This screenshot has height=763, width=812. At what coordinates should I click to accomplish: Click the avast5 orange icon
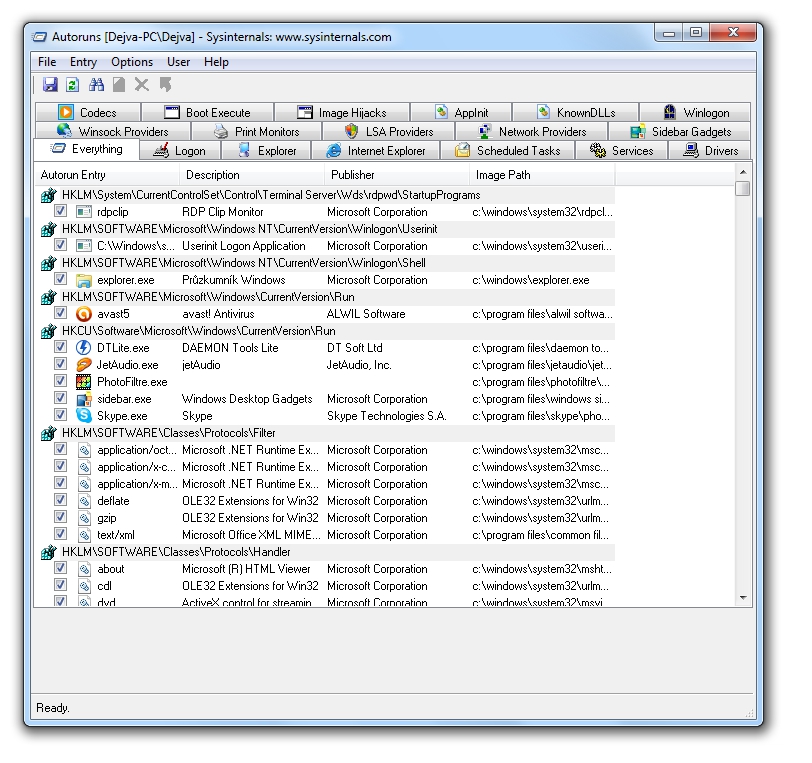(x=84, y=314)
